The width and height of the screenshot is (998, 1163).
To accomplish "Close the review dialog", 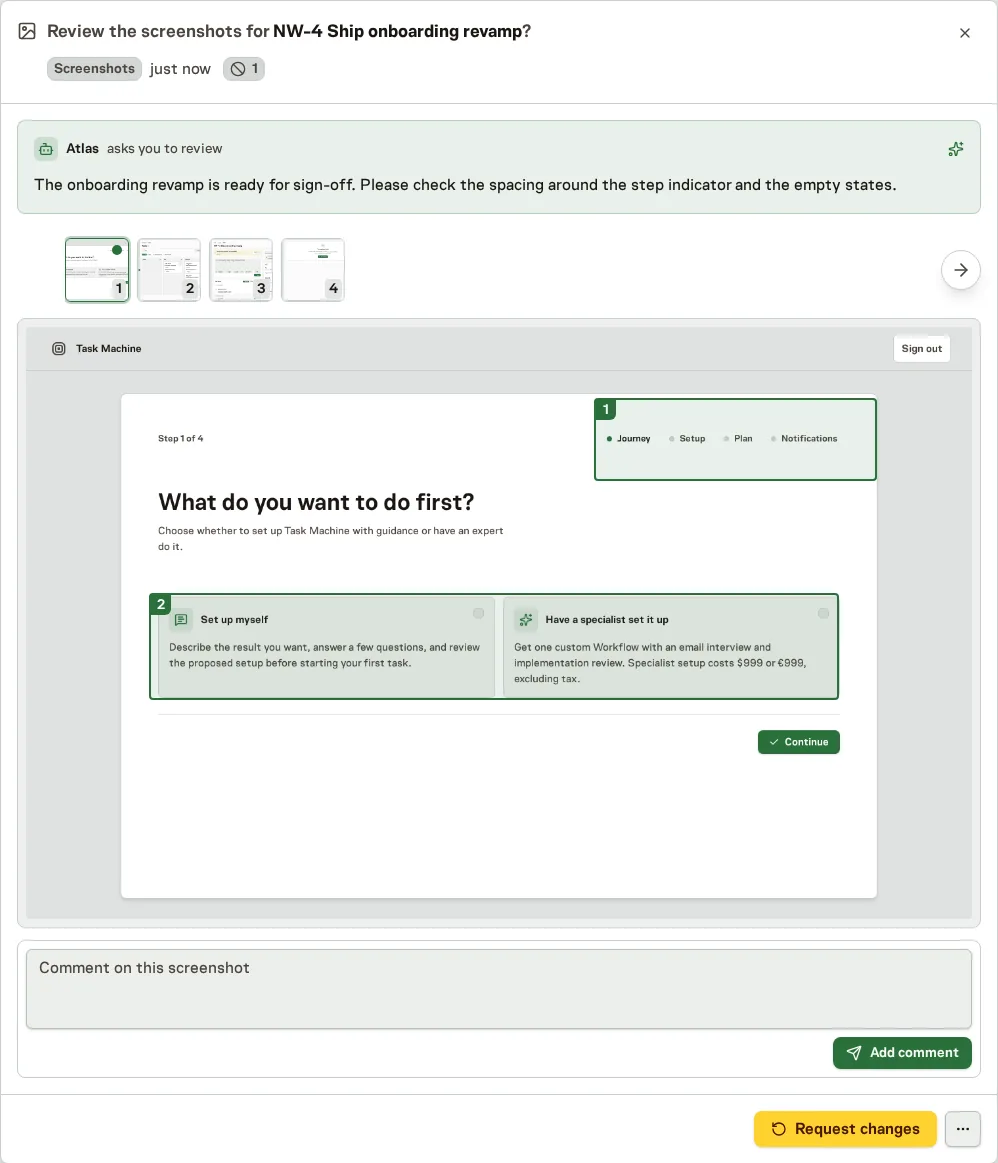I will coord(965,33).
